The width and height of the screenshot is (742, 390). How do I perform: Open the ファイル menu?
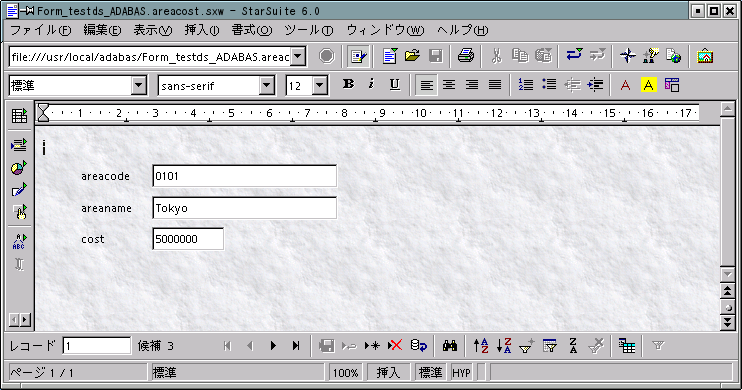pyautogui.click(x=40, y=30)
